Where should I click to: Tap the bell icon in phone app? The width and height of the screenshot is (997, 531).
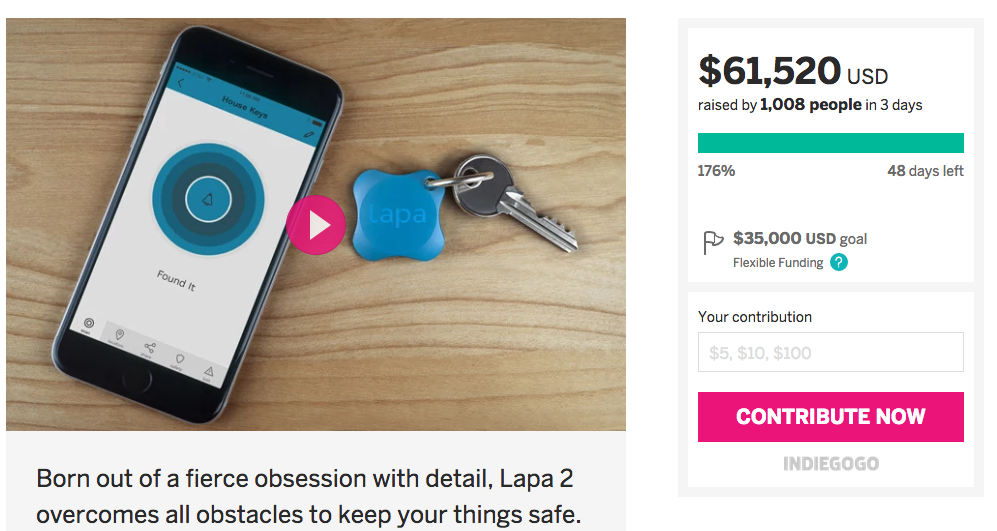208,200
